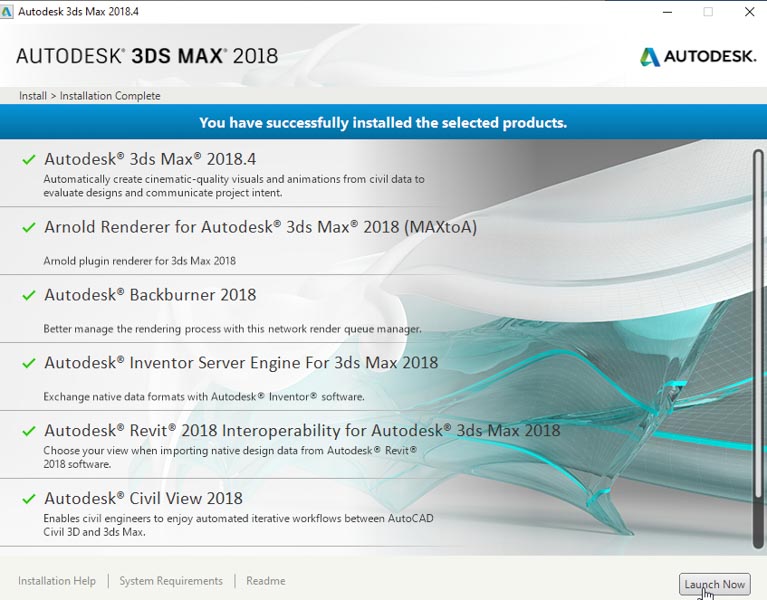The image size is (767, 600).
Task: Click the 'Exchange native data formats' description
Action: pyautogui.click(x=204, y=397)
